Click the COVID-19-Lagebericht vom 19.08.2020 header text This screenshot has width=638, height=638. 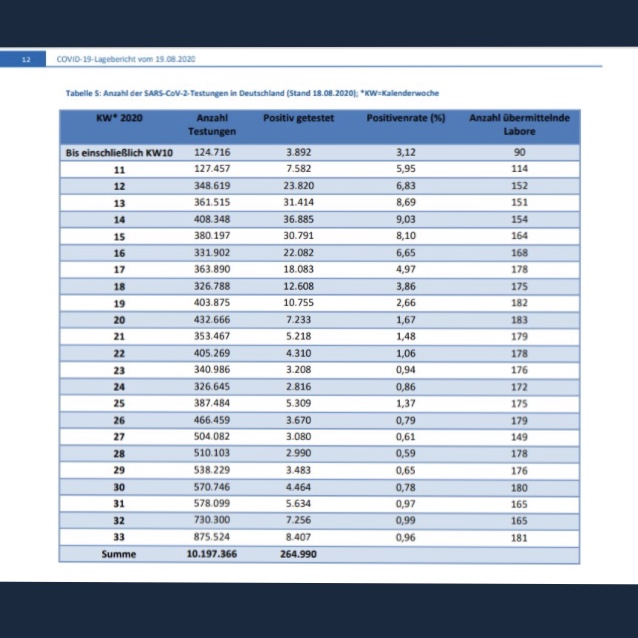point(126,59)
